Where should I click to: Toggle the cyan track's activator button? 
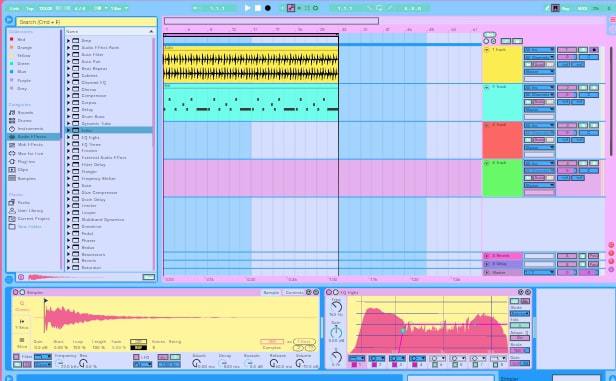pos(567,88)
